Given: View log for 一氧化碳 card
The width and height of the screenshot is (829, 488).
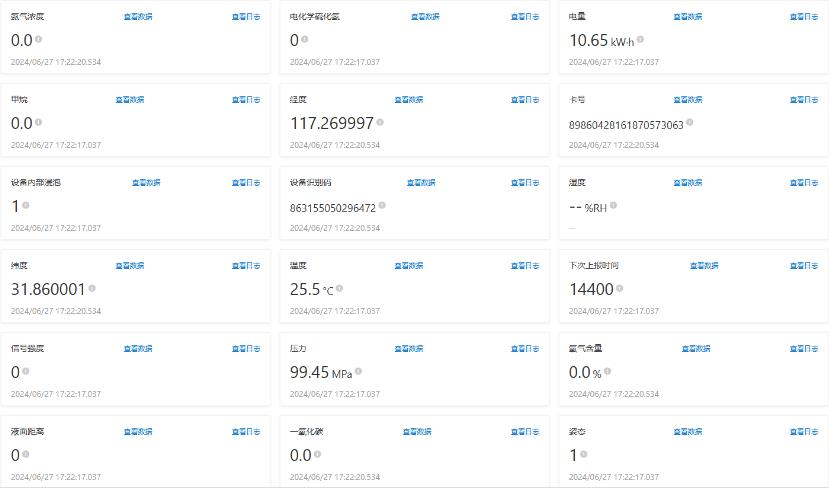Looking at the screenshot, I should 525,432.
